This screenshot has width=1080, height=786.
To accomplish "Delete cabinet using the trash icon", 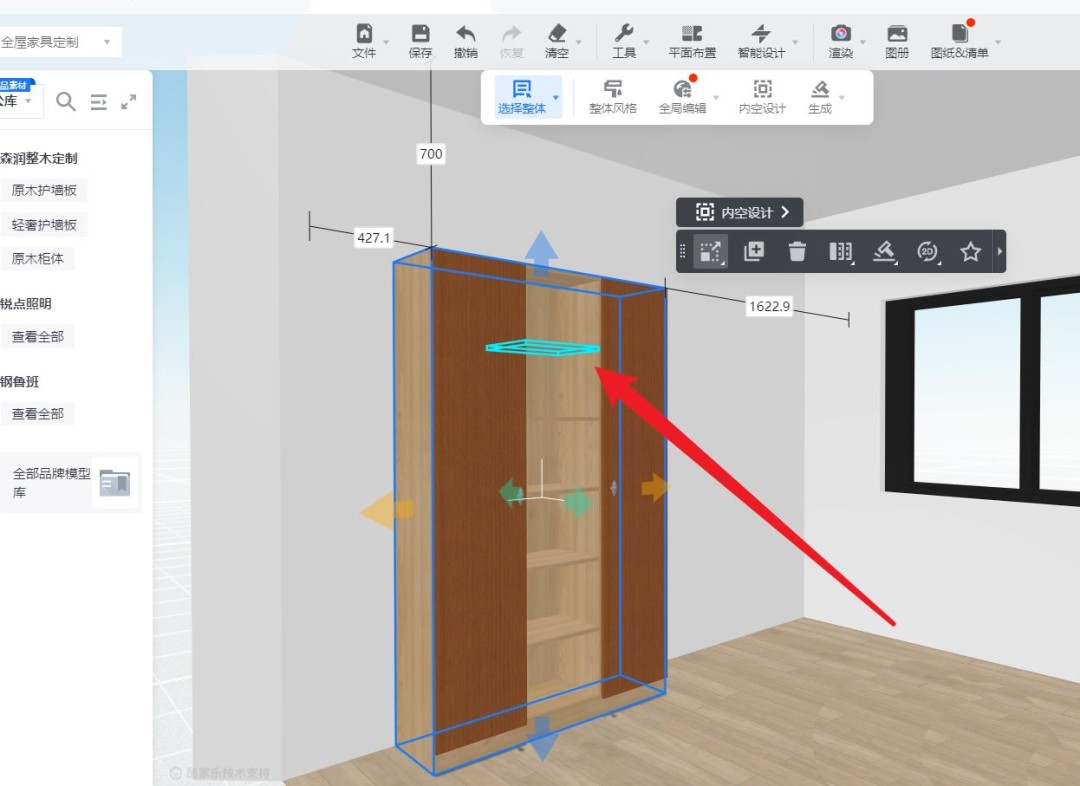I will coord(797,252).
